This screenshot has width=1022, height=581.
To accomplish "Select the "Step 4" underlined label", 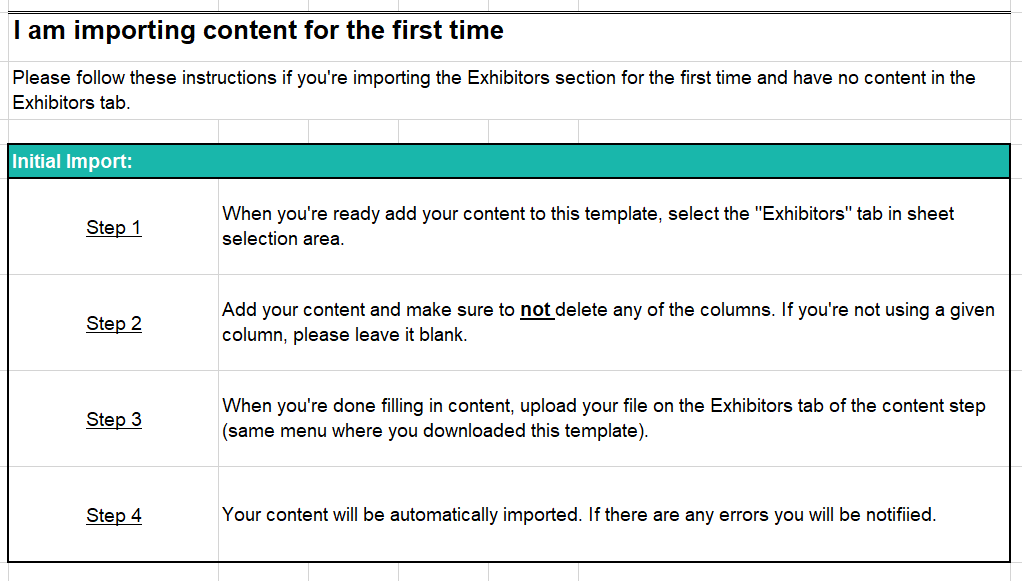I will coord(114,515).
